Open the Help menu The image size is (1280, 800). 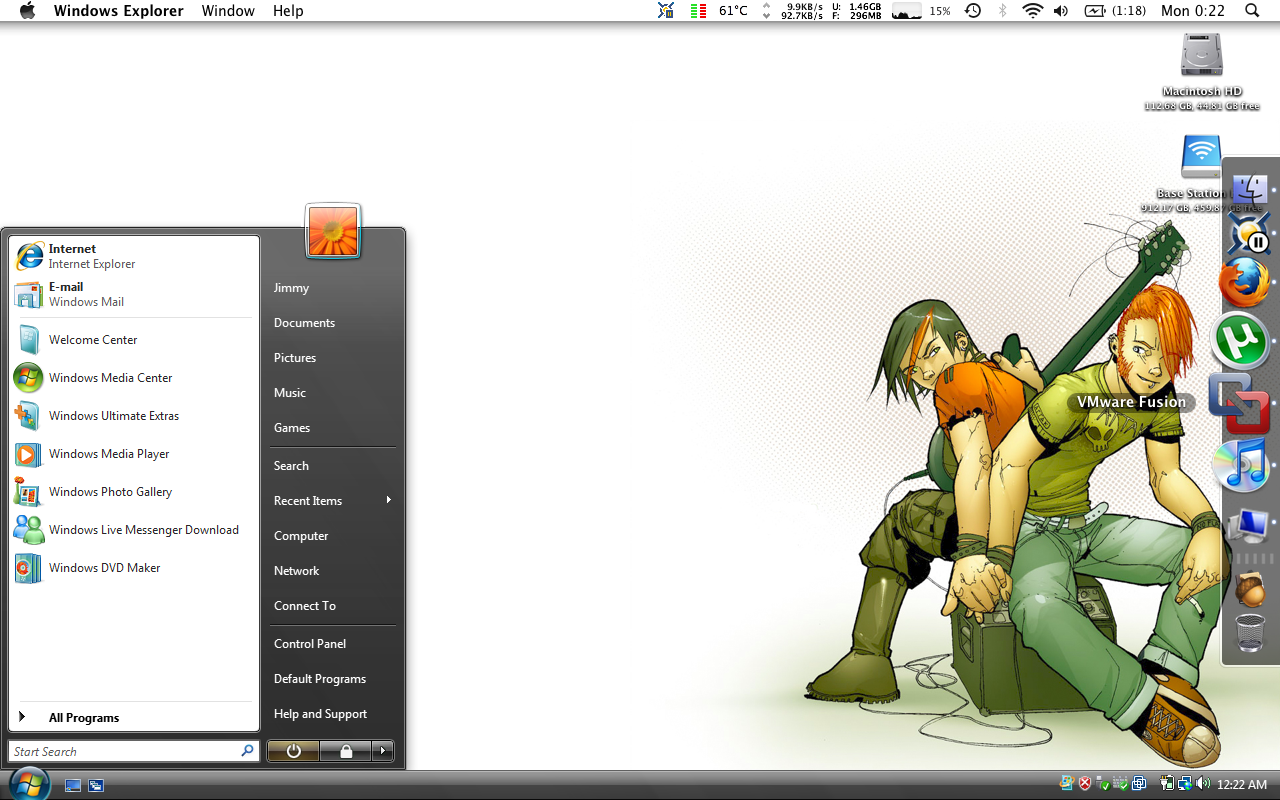click(x=288, y=11)
